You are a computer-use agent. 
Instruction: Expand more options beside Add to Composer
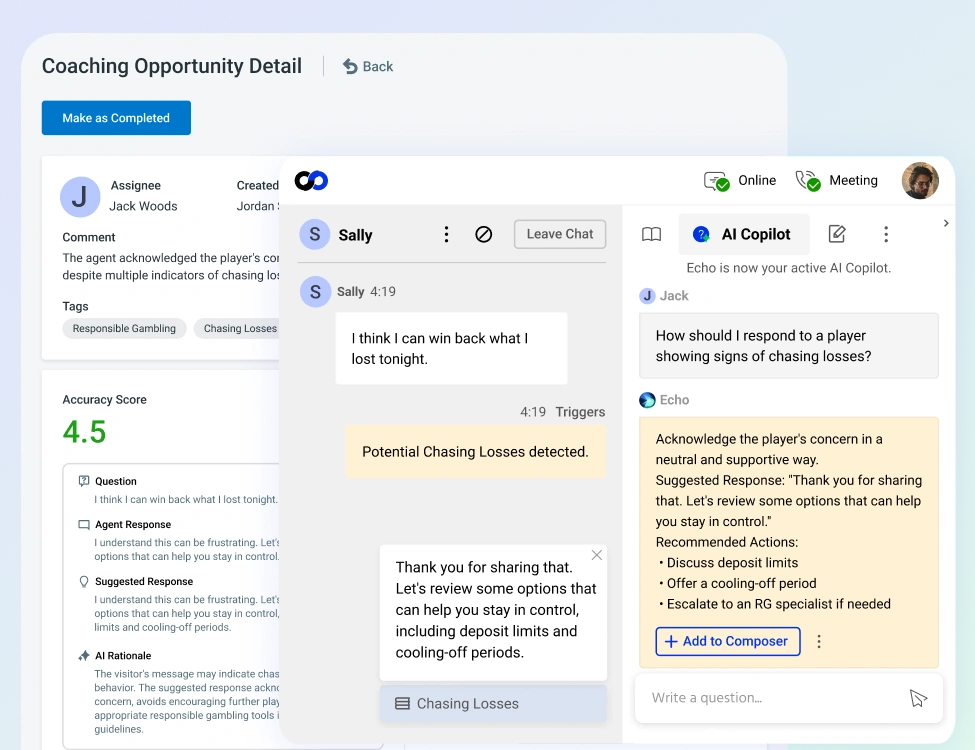[x=819, y=641]
